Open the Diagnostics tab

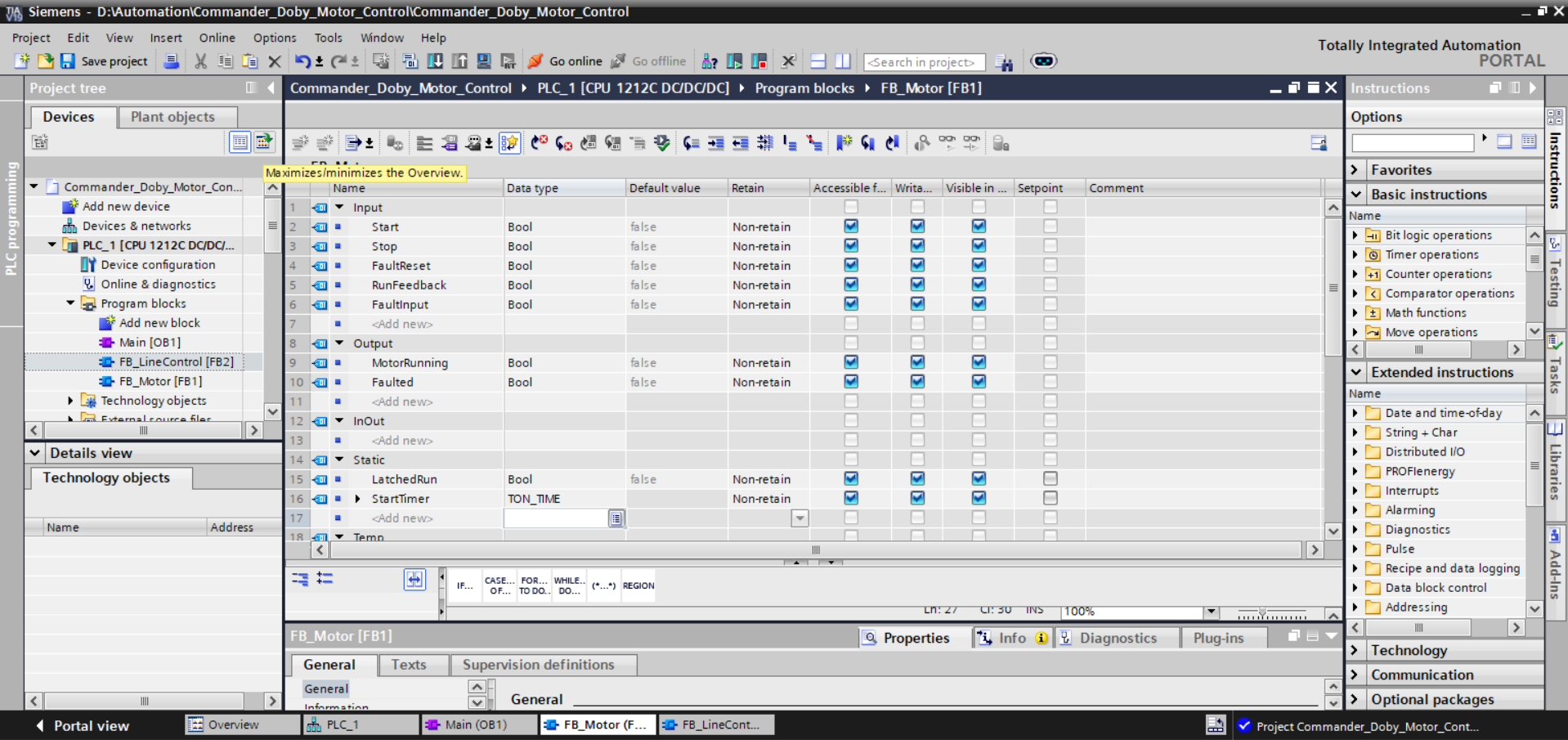point(1118,638)
